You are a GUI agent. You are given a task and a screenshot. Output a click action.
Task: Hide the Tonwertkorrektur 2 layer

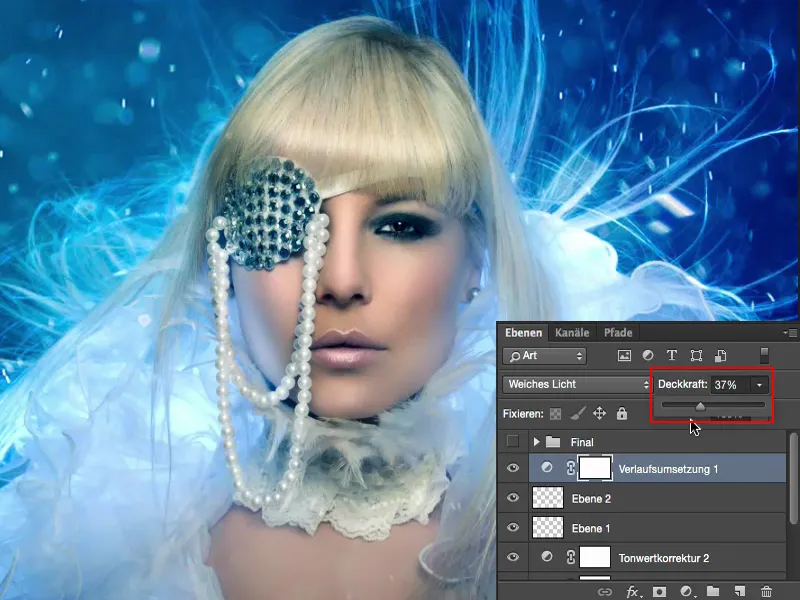(513, 557)
